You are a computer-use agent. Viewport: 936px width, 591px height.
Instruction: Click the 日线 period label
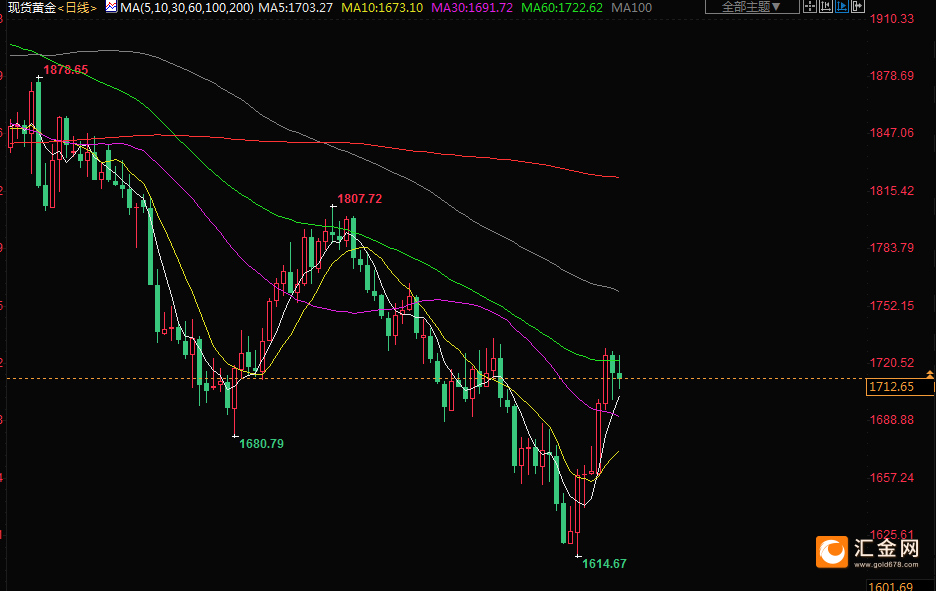[77, 8]
